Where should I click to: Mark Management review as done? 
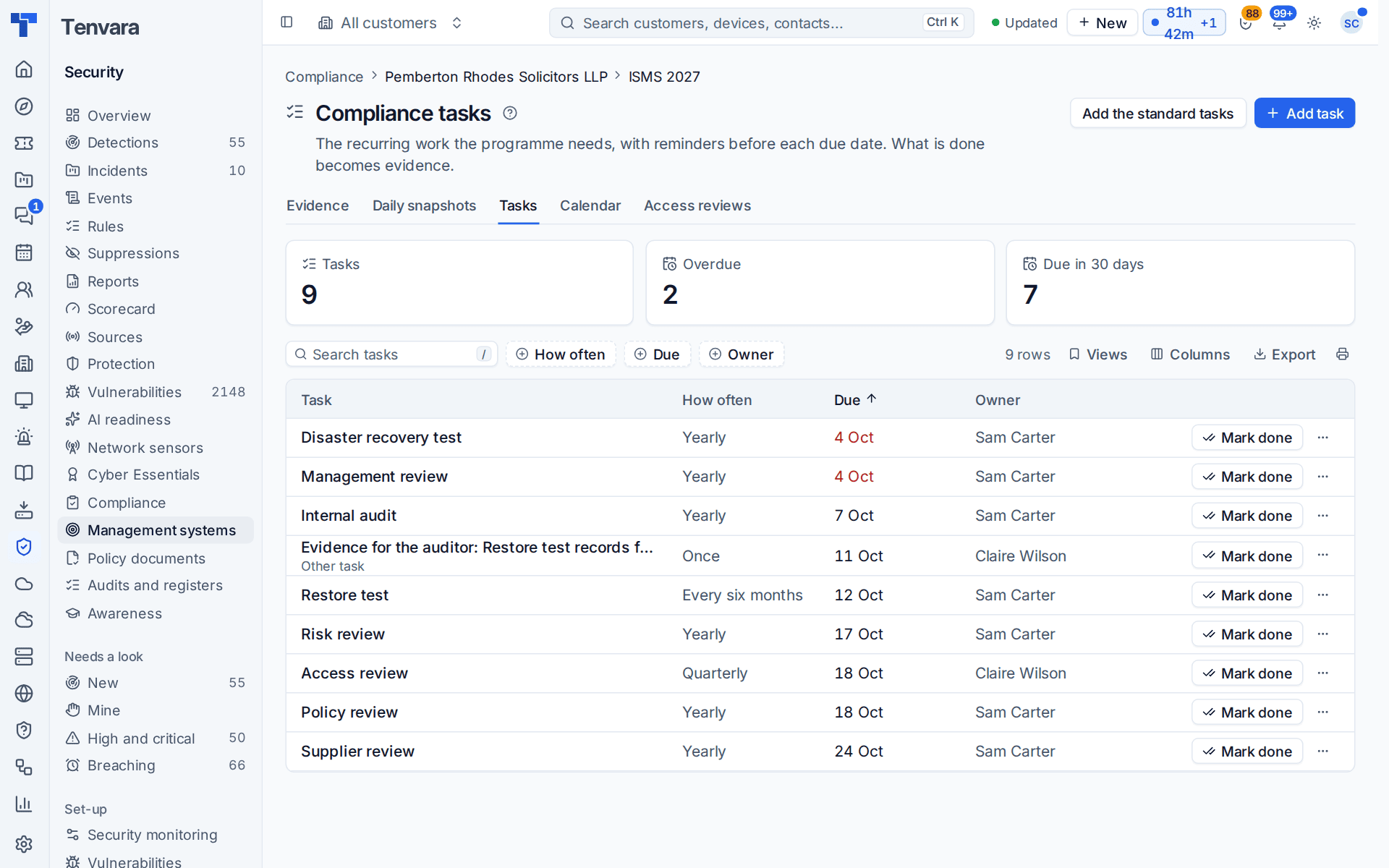click(x=1247, y=477)
